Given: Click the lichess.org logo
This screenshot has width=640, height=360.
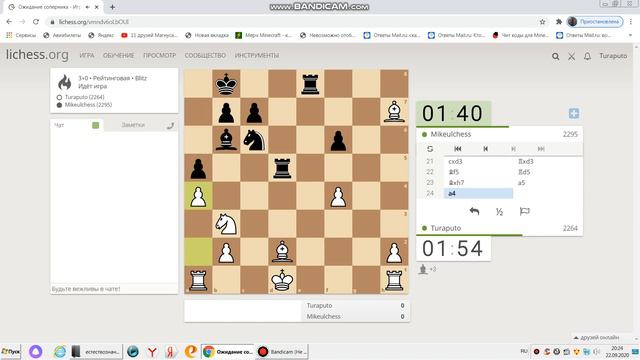Looking at the screenshot, I should point(37,55).
